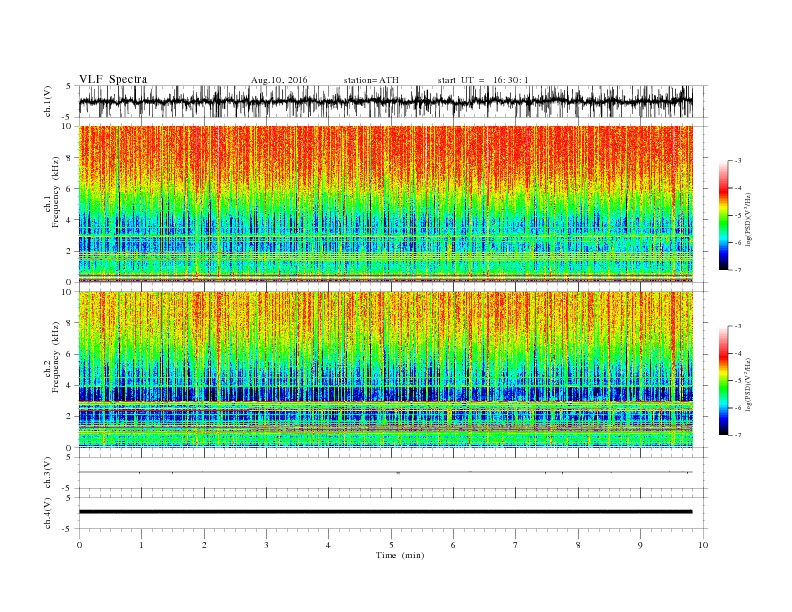
Task: Click the time axis tick label "9"
Action: (640, 545)
